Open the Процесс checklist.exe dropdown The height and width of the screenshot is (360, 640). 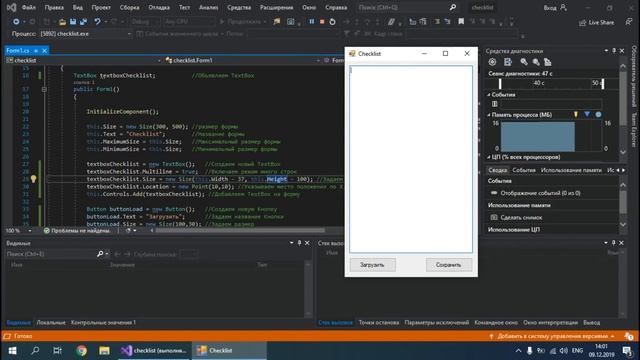pos(129,34)
